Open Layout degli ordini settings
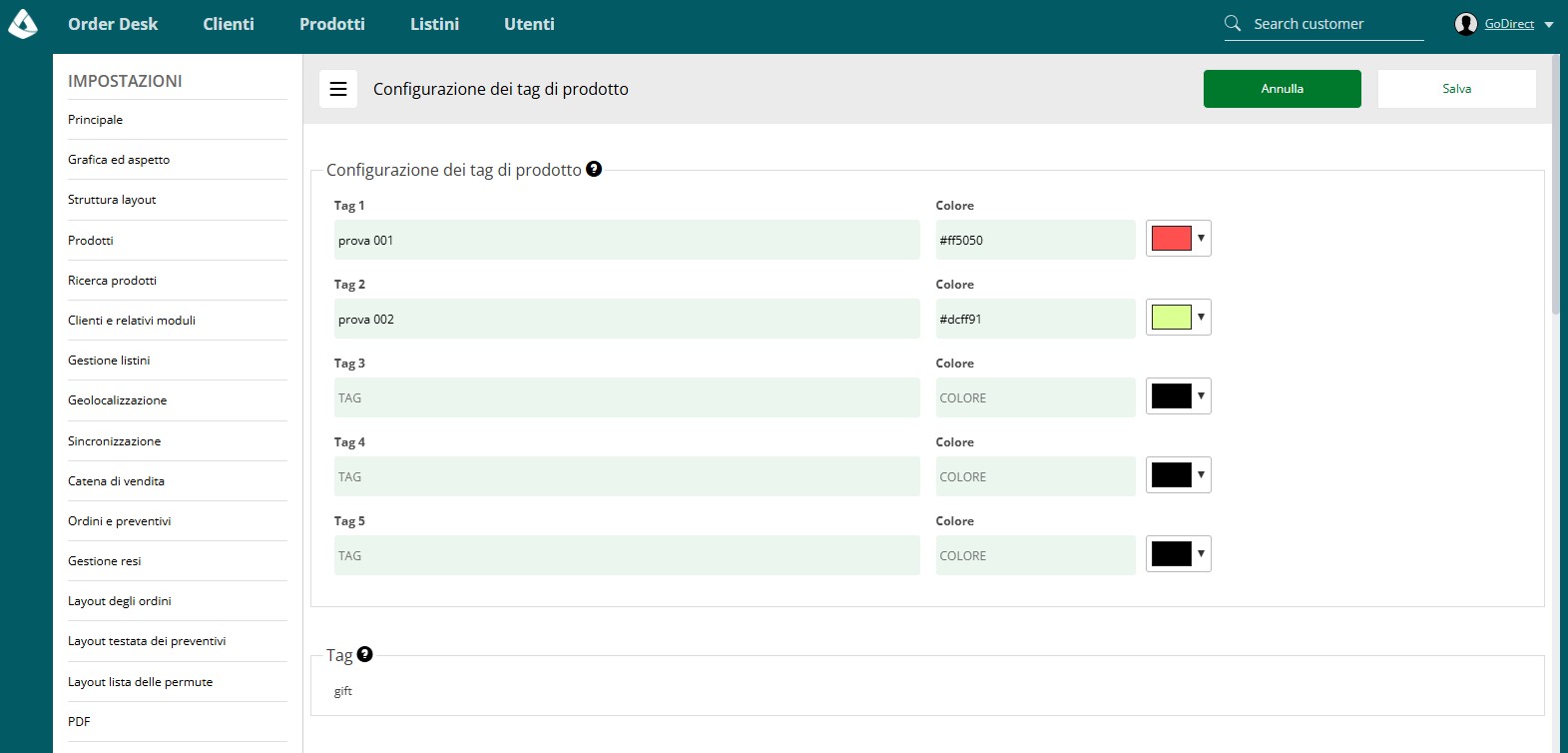This screenshot has height=753, width=1568. click(178, 601)
